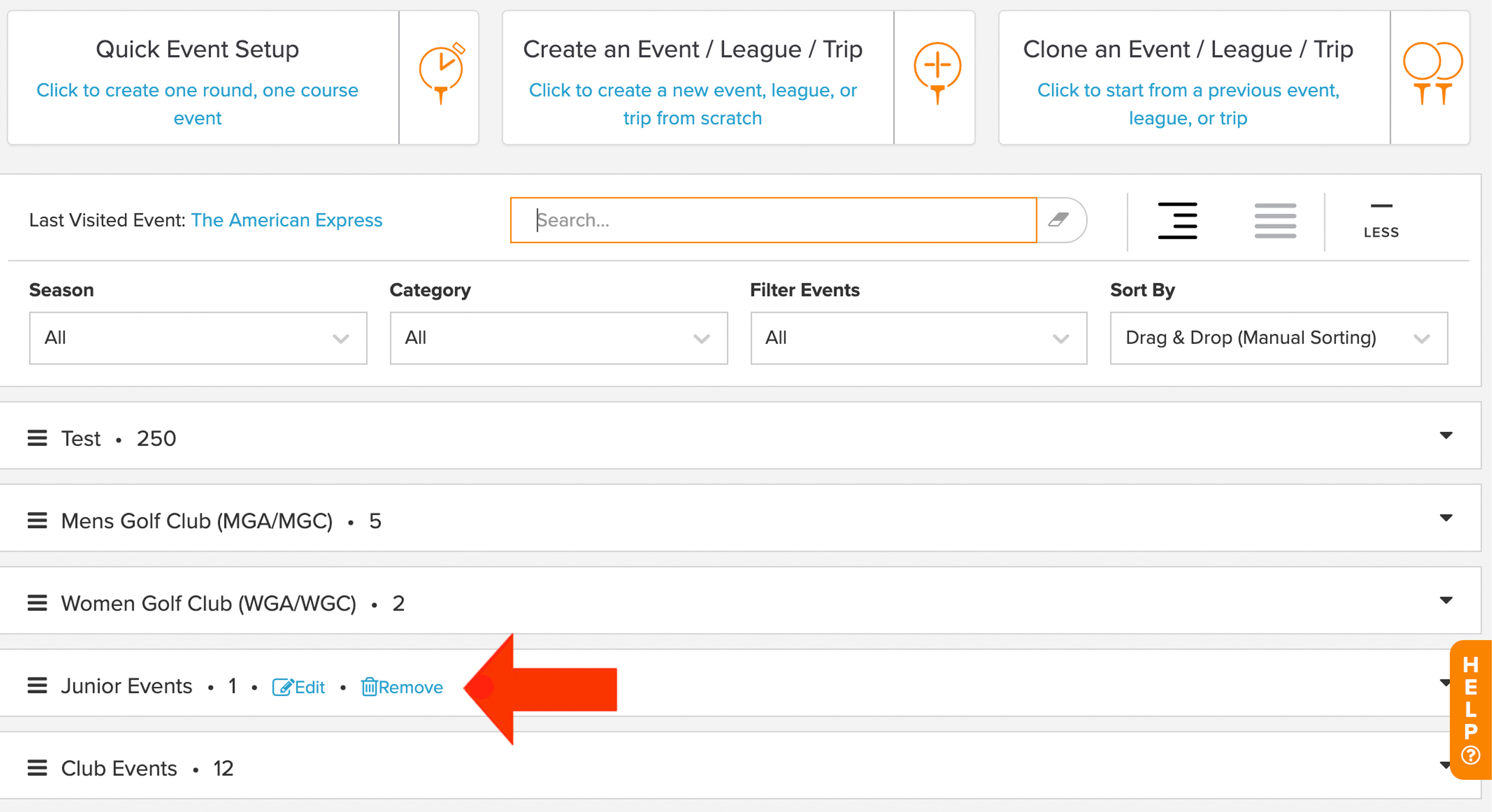Open the Quick Event Setup card
Viewport: 1492px width, 812px height.
pyautogui.click(x=243, y=77)
